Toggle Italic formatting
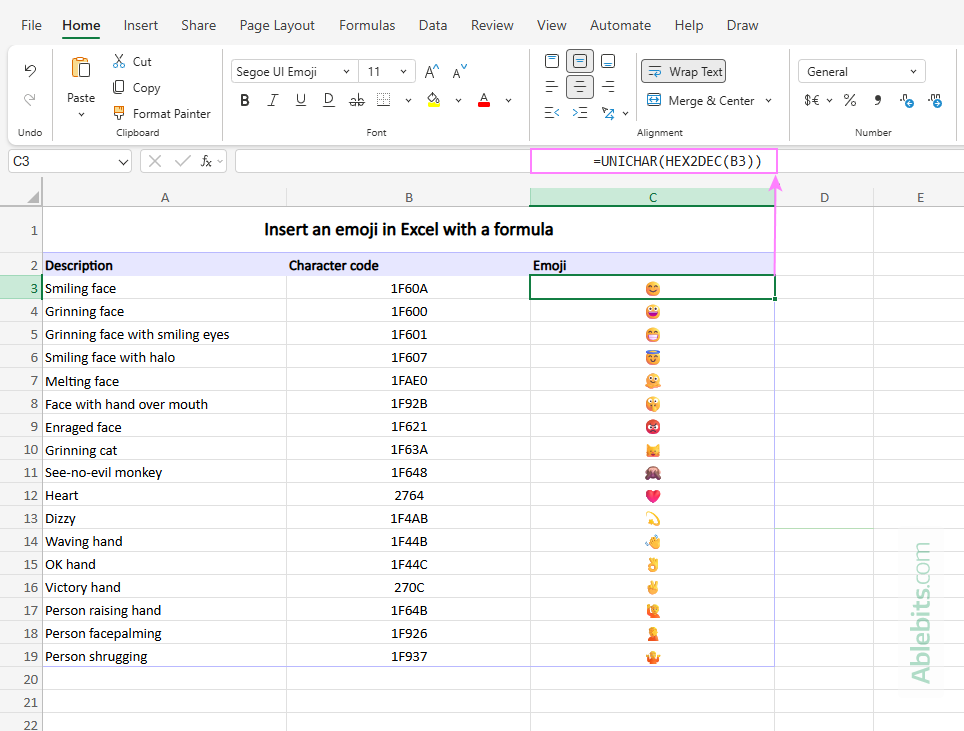The image size is (964, 731). (272, 100)
